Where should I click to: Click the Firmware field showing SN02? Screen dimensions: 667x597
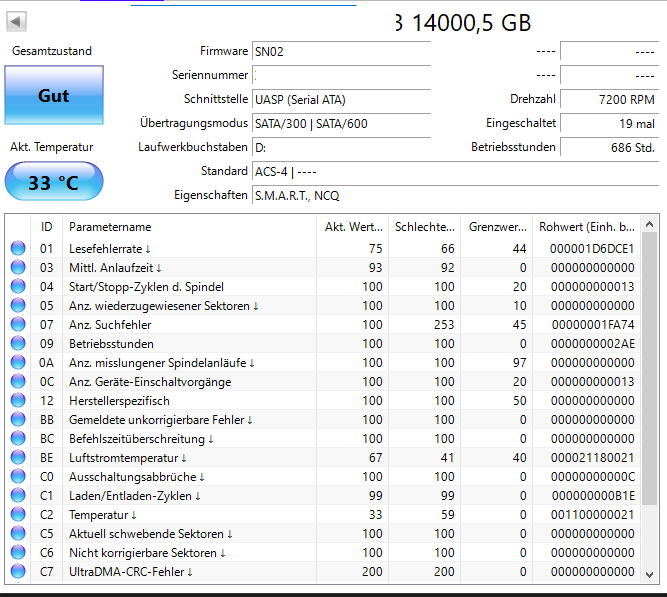click(342, 51)
